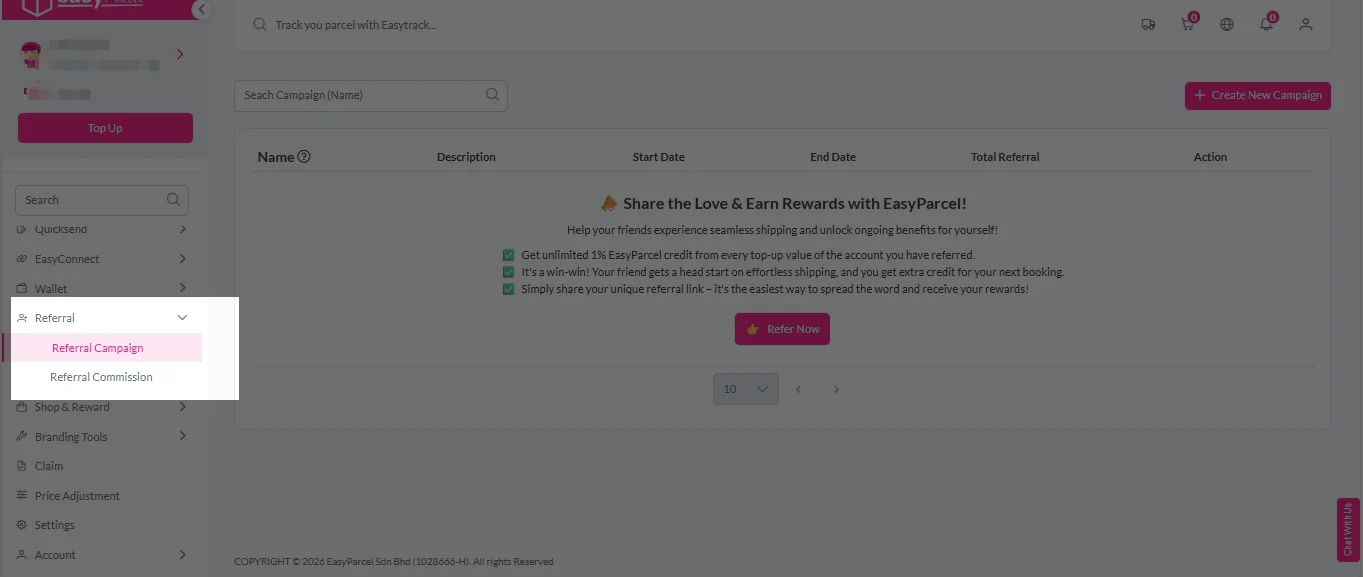The image size is (1363, 577).
Task: Collapse the Referral menu chevron
Action: [182, 317]
